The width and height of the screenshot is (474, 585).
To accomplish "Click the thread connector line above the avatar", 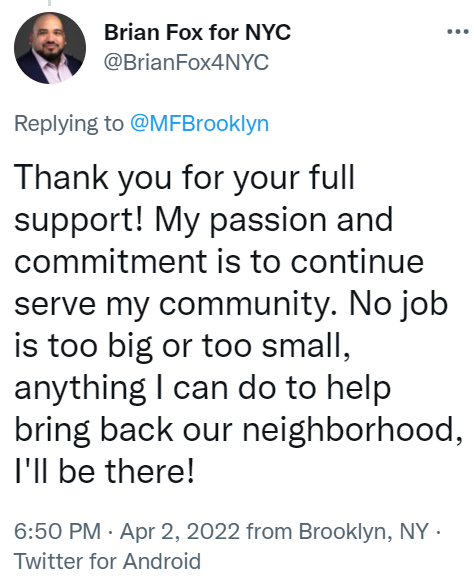I will click(x=49, y=3).
